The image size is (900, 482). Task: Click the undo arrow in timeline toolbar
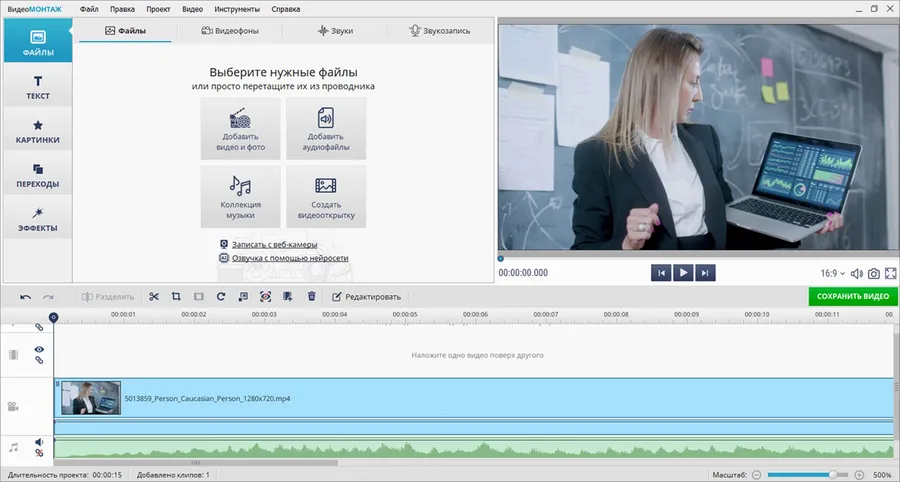tap(25, 297)
